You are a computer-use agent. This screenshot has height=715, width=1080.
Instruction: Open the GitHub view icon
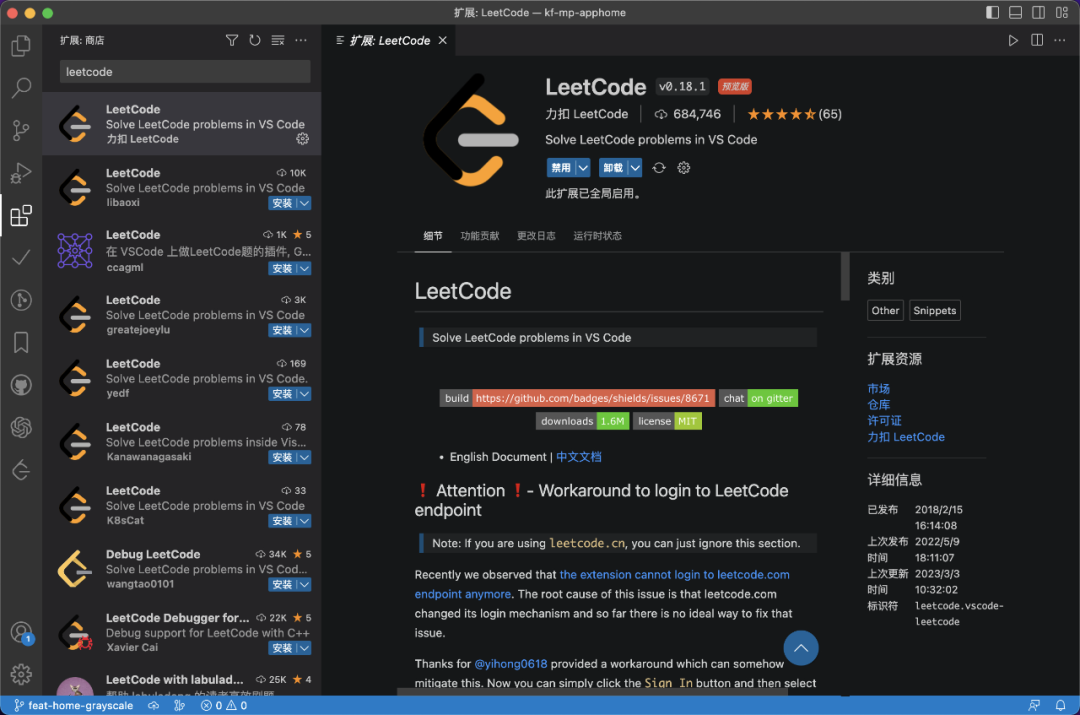point(21,385)
